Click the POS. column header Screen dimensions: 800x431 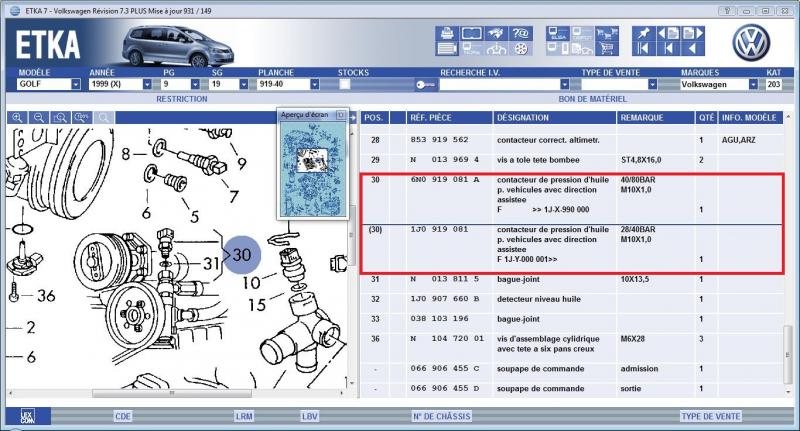373,118
